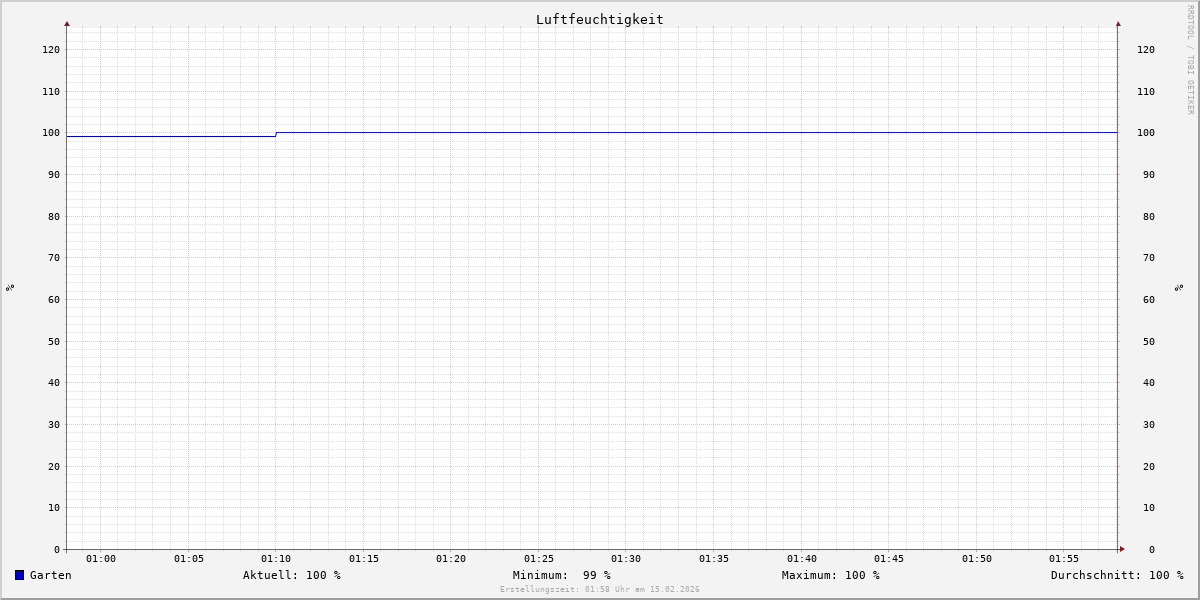Click the red arrow at x-axis end
The height and width of the screenshot is (600, 1200).
coord(1122,549)
